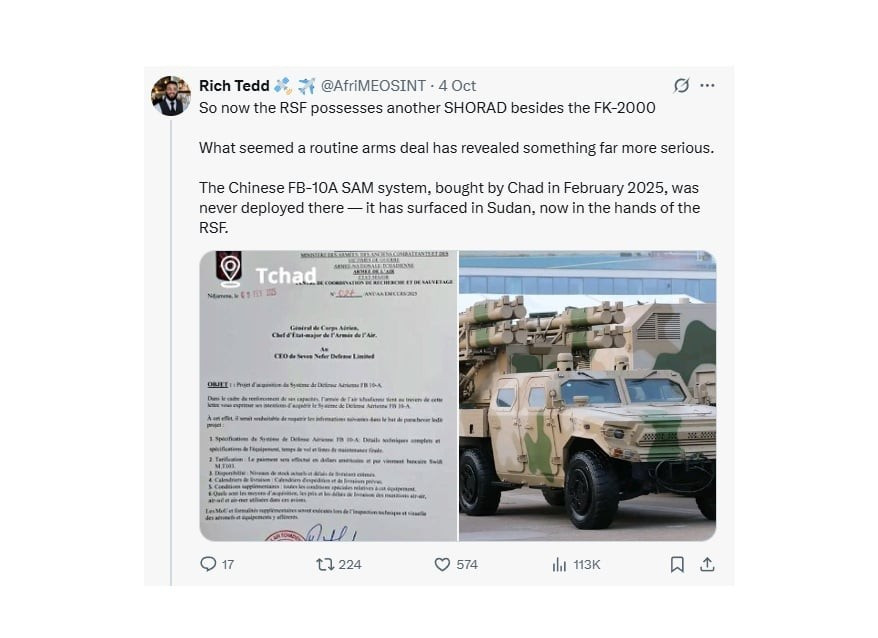Click the Rich Tedd display name

click(234, 86)
